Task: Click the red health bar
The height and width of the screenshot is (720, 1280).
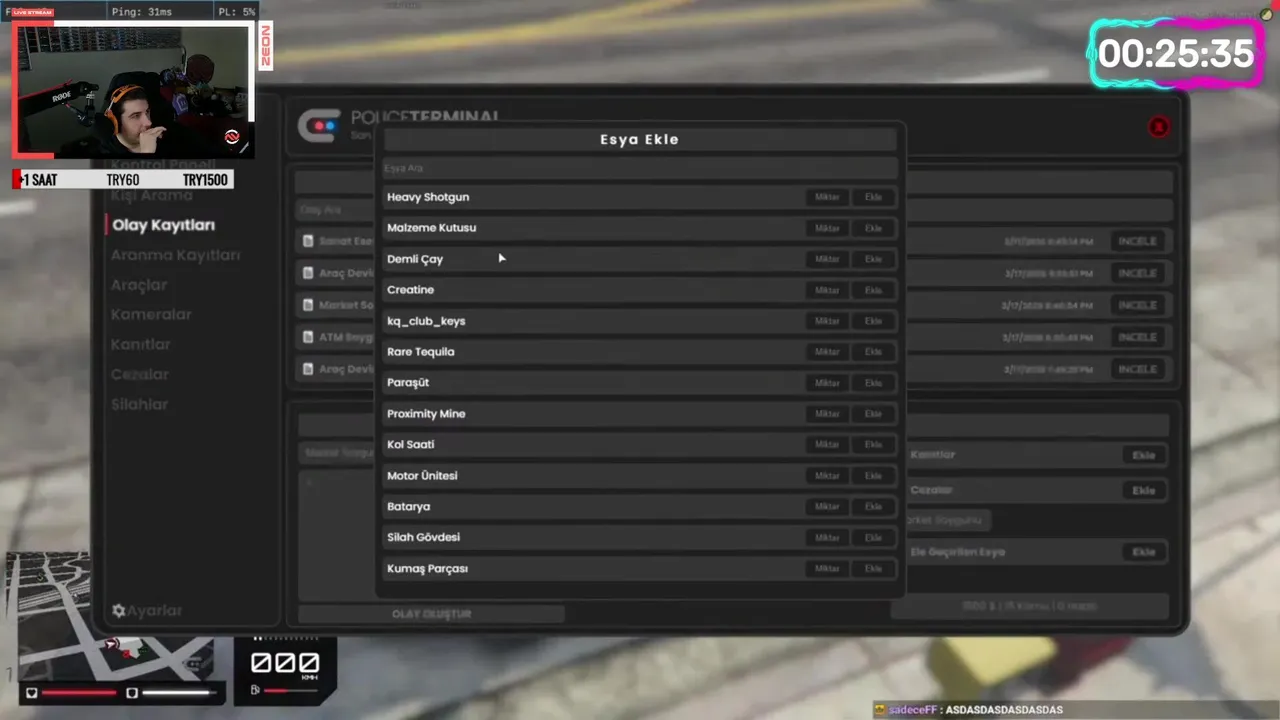Action: 79,692
